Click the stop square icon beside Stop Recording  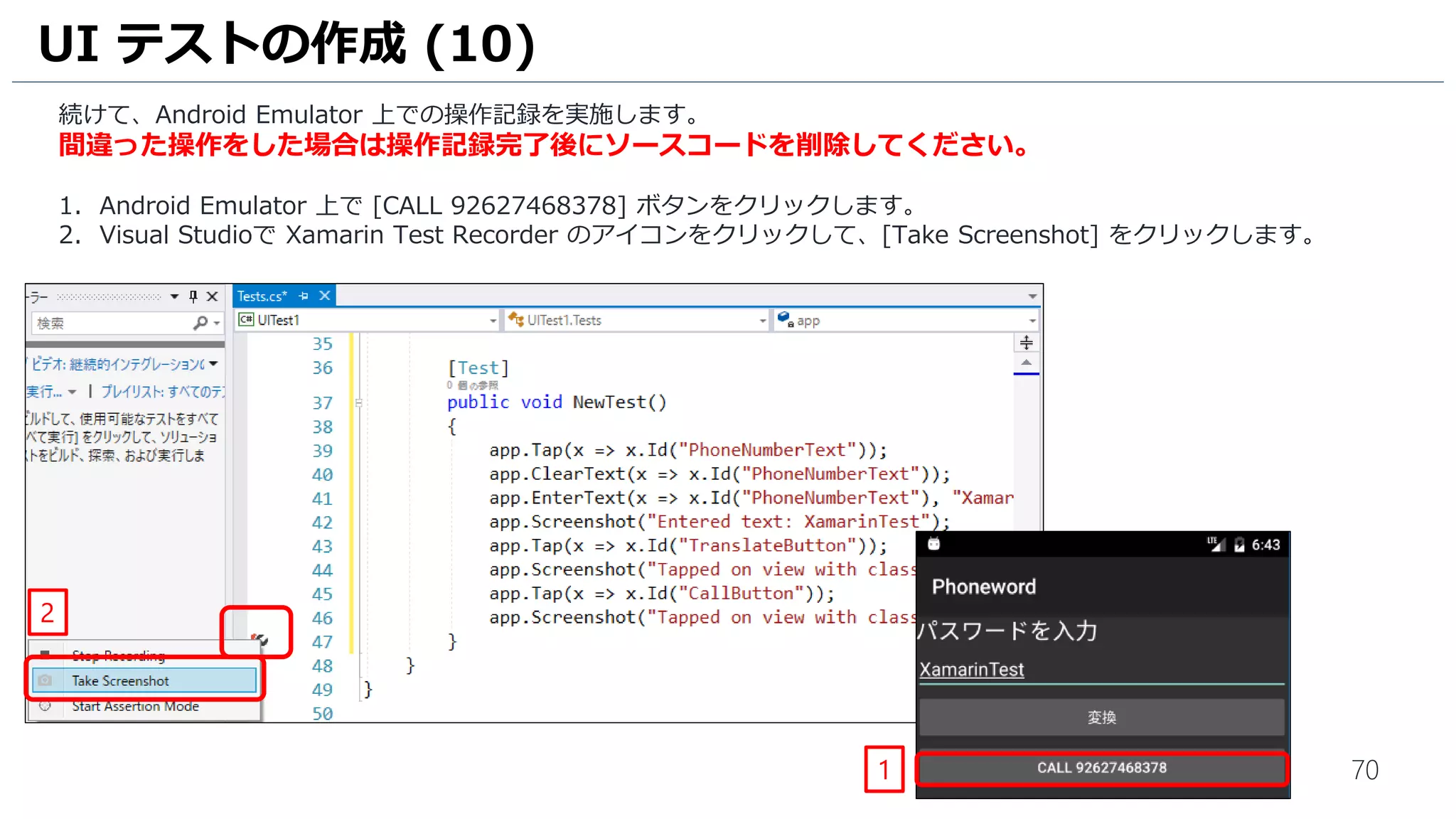45,654
